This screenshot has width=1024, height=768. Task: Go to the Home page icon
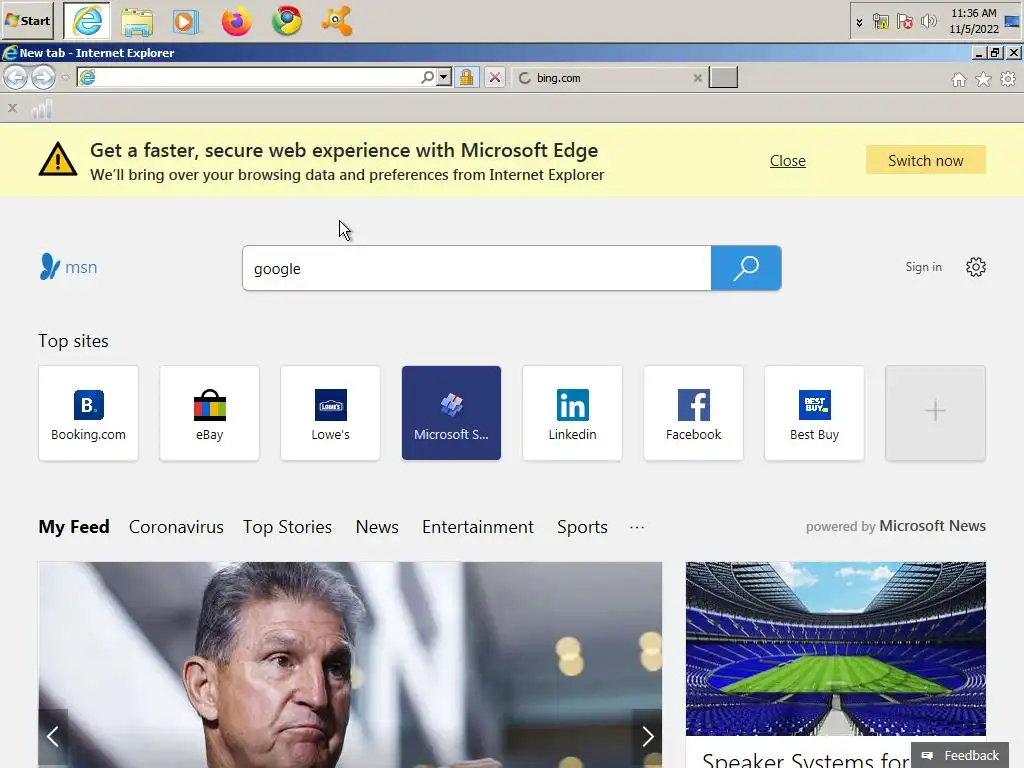[959, 79]
